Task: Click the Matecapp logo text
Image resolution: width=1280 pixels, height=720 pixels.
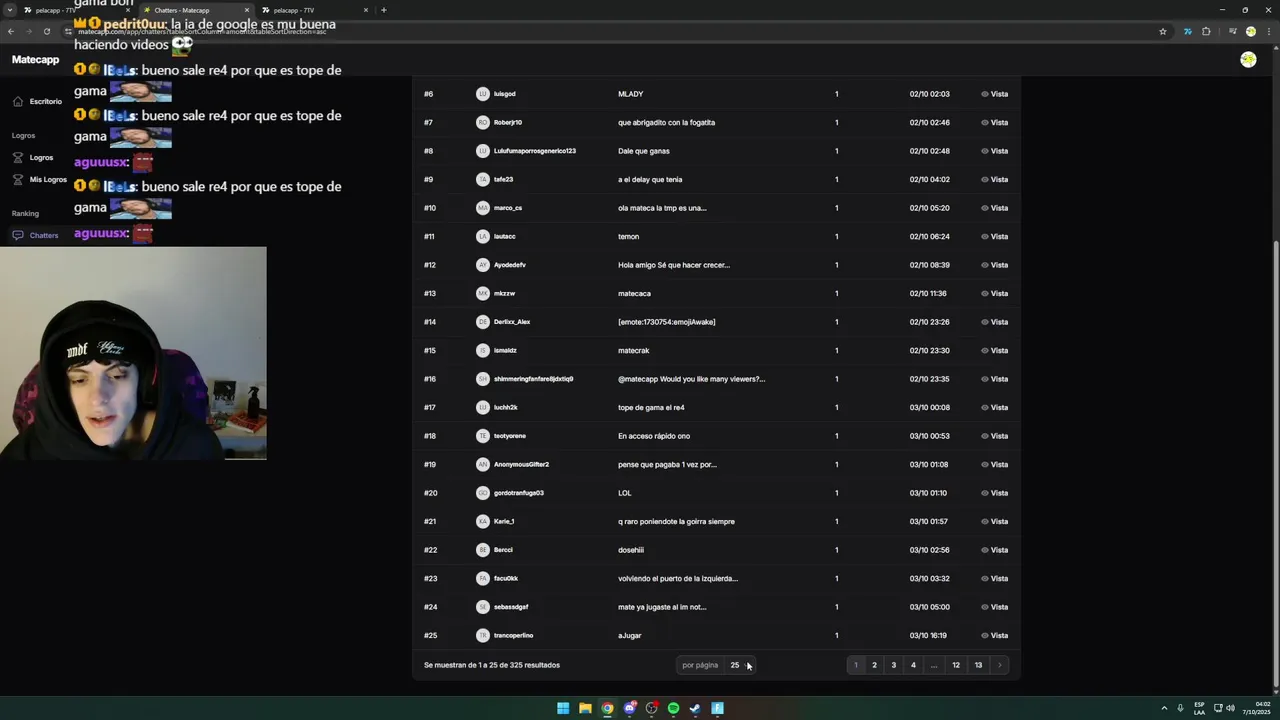Action: 35,60
